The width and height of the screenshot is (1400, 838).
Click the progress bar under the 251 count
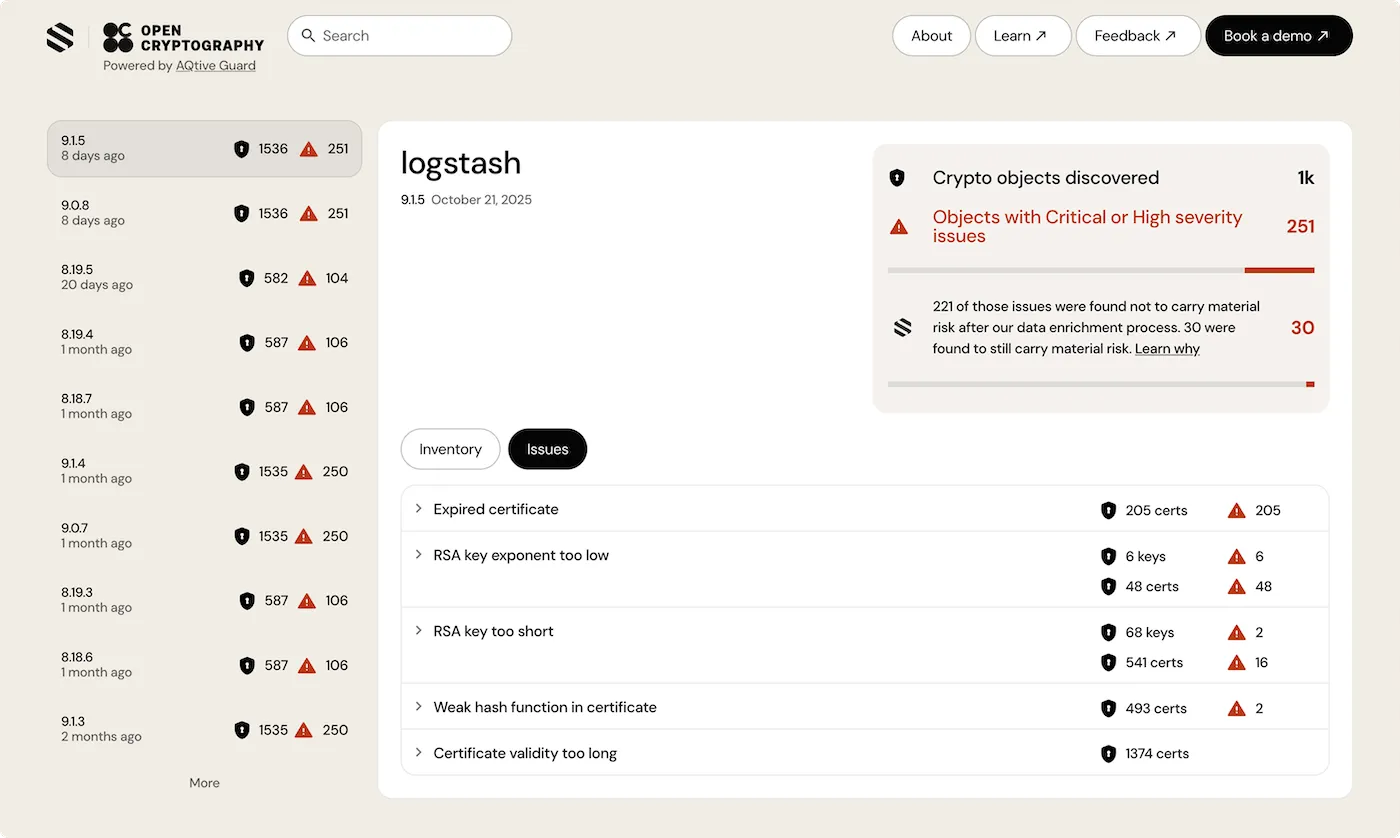coord(1101,270)
